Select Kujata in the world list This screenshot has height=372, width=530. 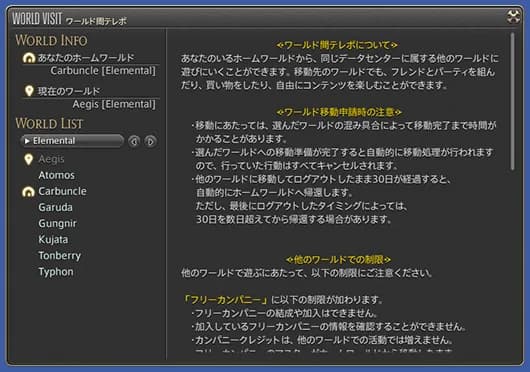tap(53, 240)
